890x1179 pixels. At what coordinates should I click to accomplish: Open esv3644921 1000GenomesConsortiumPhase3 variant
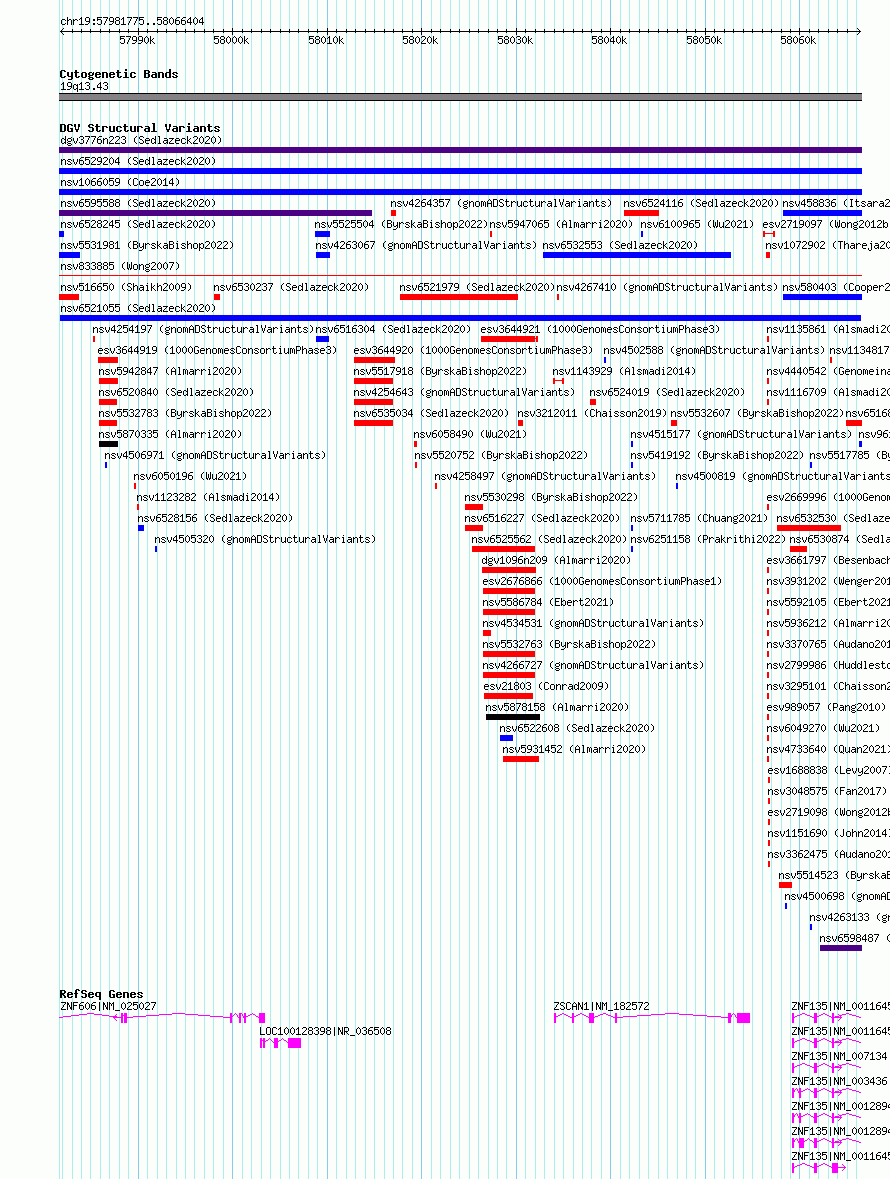pyautogui.click(x=601, y=329)
